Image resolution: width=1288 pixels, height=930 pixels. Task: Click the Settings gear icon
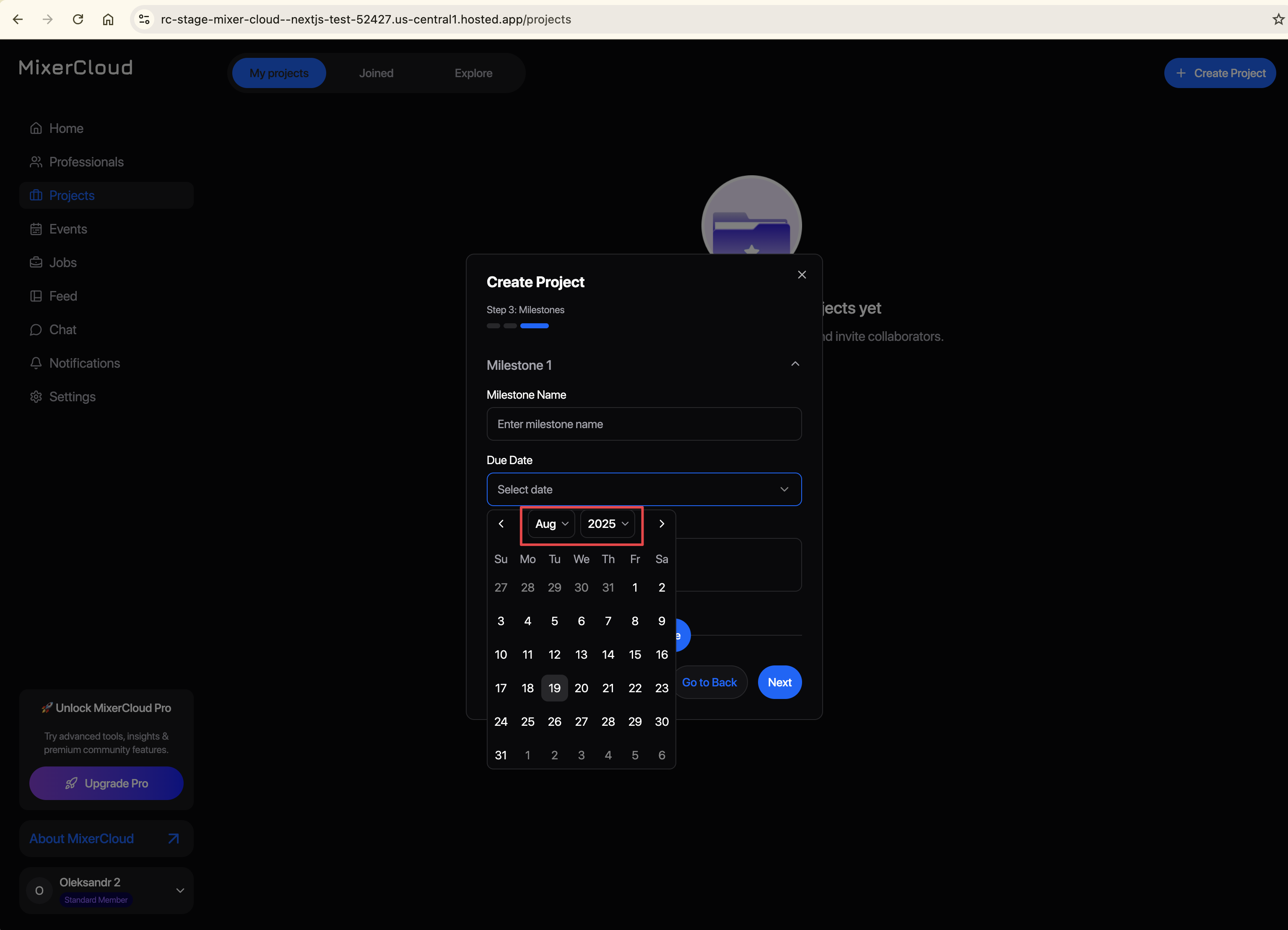tap(36, 397)
